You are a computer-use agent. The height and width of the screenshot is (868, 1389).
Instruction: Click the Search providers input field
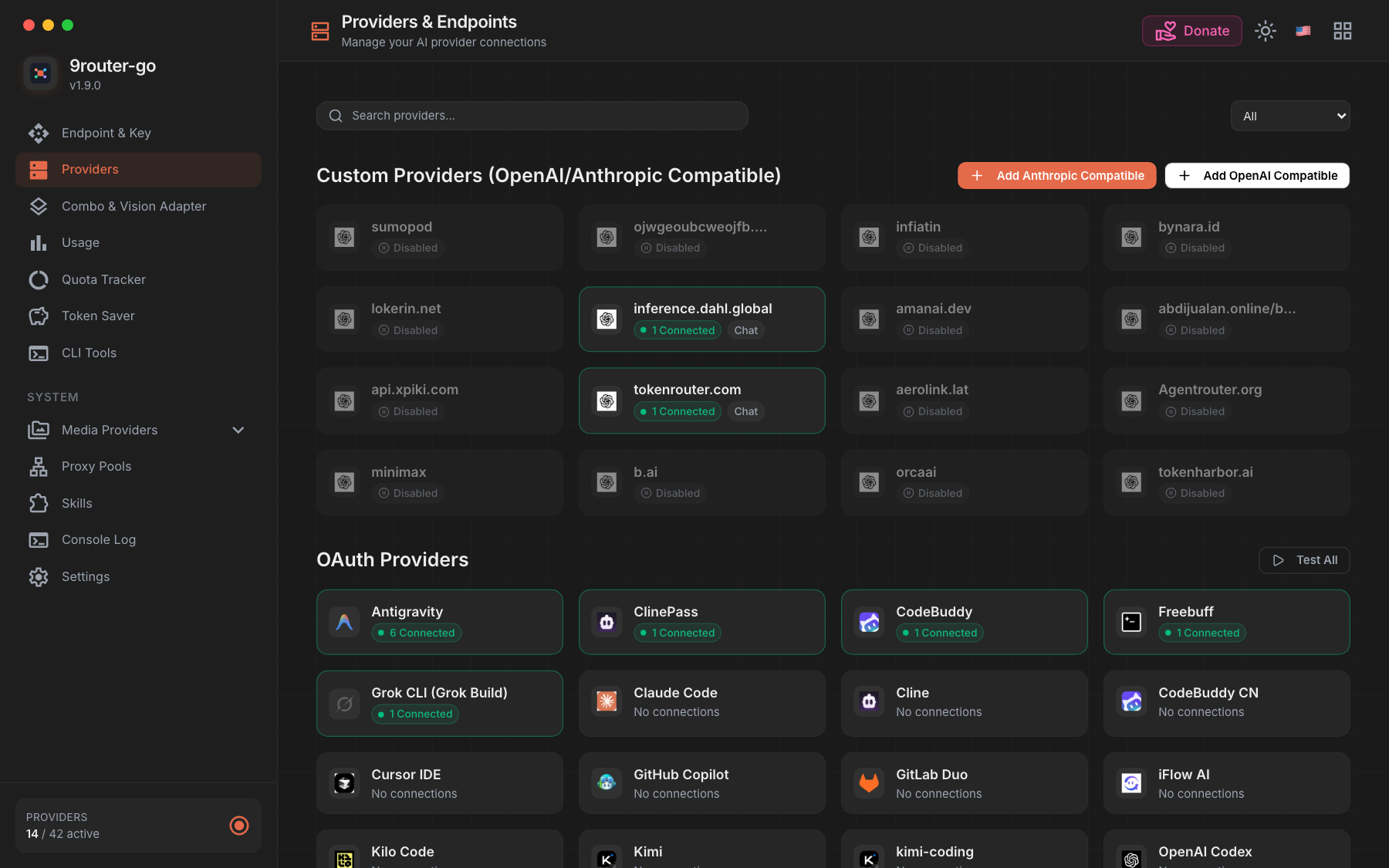(532, 116)
